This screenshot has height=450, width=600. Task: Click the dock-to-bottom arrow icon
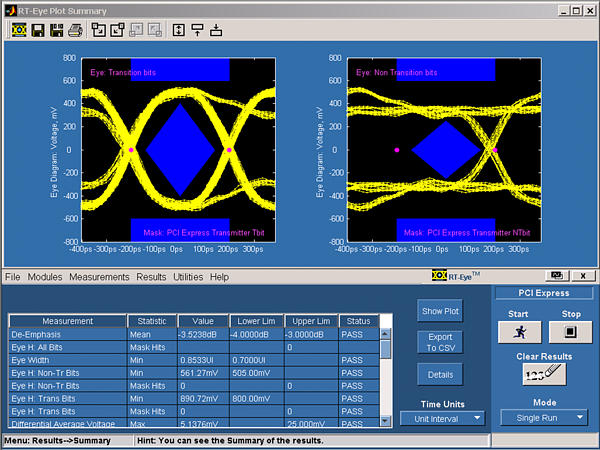[216, 30]
